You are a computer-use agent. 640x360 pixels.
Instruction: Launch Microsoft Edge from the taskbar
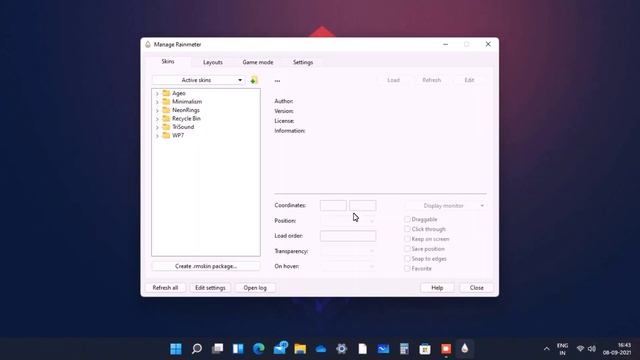pyautogui.click(x=259, y=349)
